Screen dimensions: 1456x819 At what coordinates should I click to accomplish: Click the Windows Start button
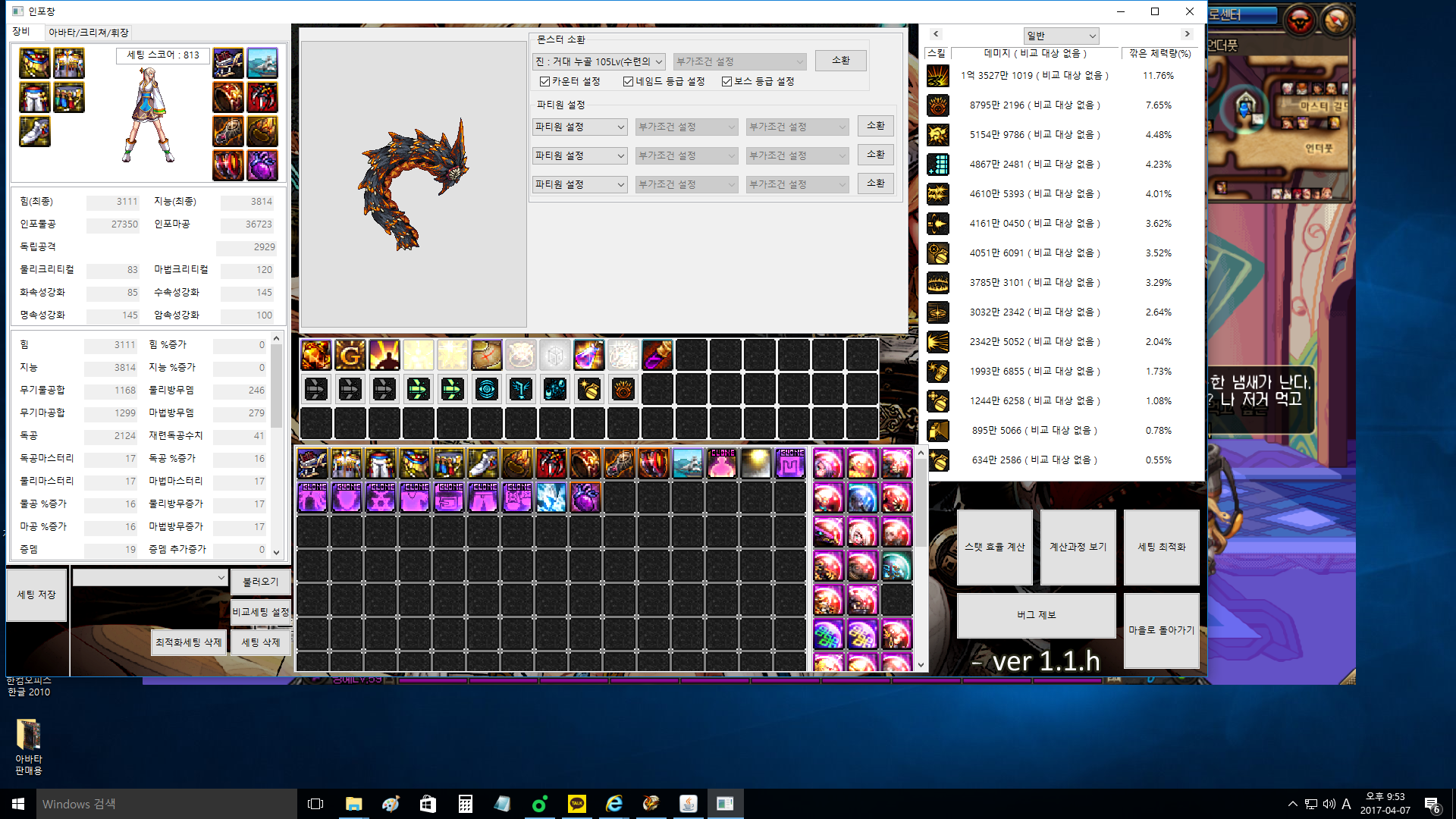[18, 804]
